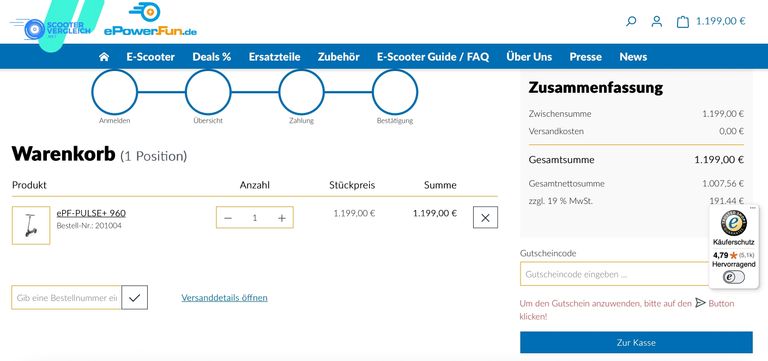
Task: Open the Über Uns menu
Action: point(529,57)
